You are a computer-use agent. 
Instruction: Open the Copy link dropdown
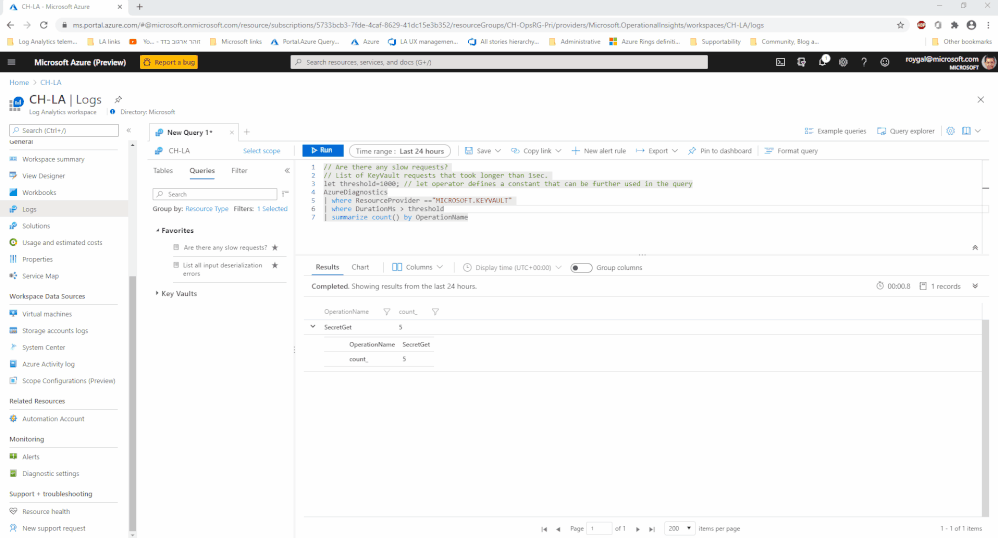pyautogui.click(x=537, y=151)
